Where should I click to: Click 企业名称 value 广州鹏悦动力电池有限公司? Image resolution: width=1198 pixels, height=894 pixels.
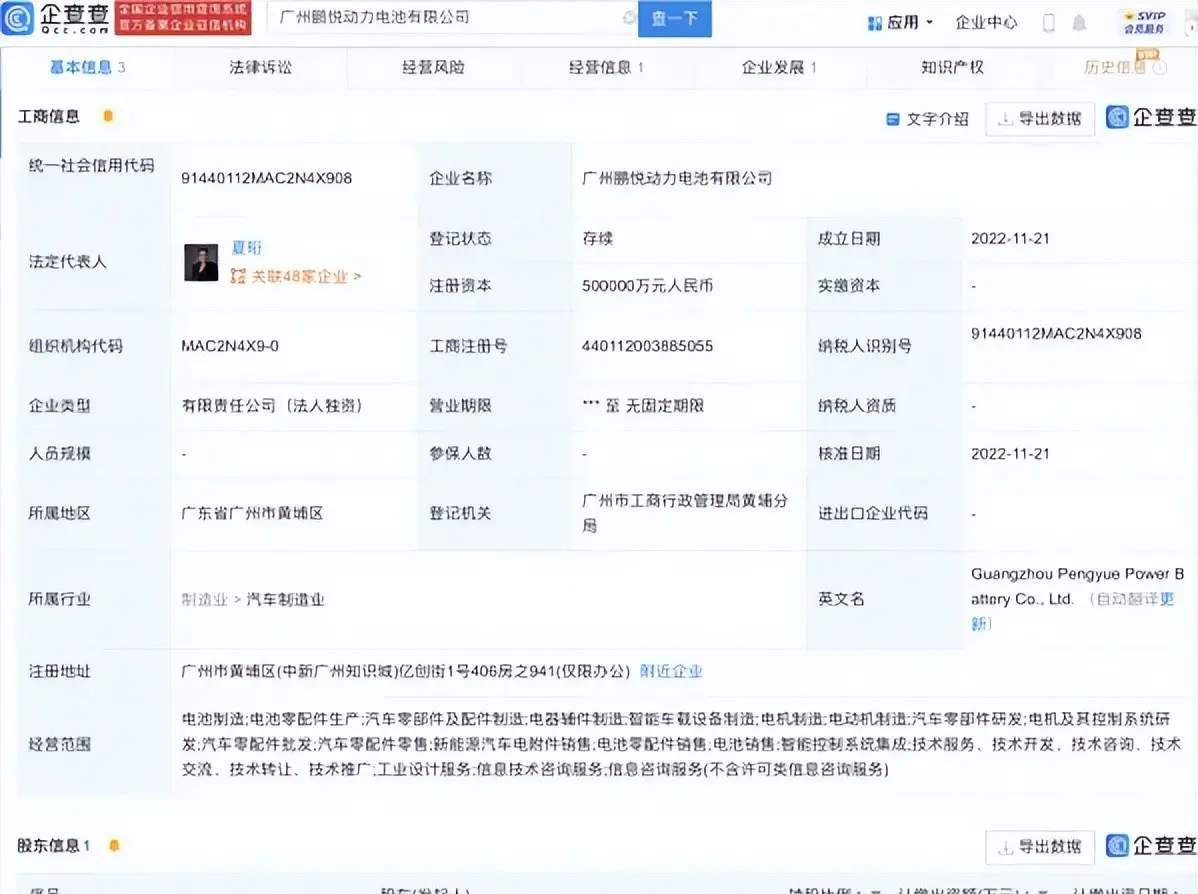click(x=677, y=178)
